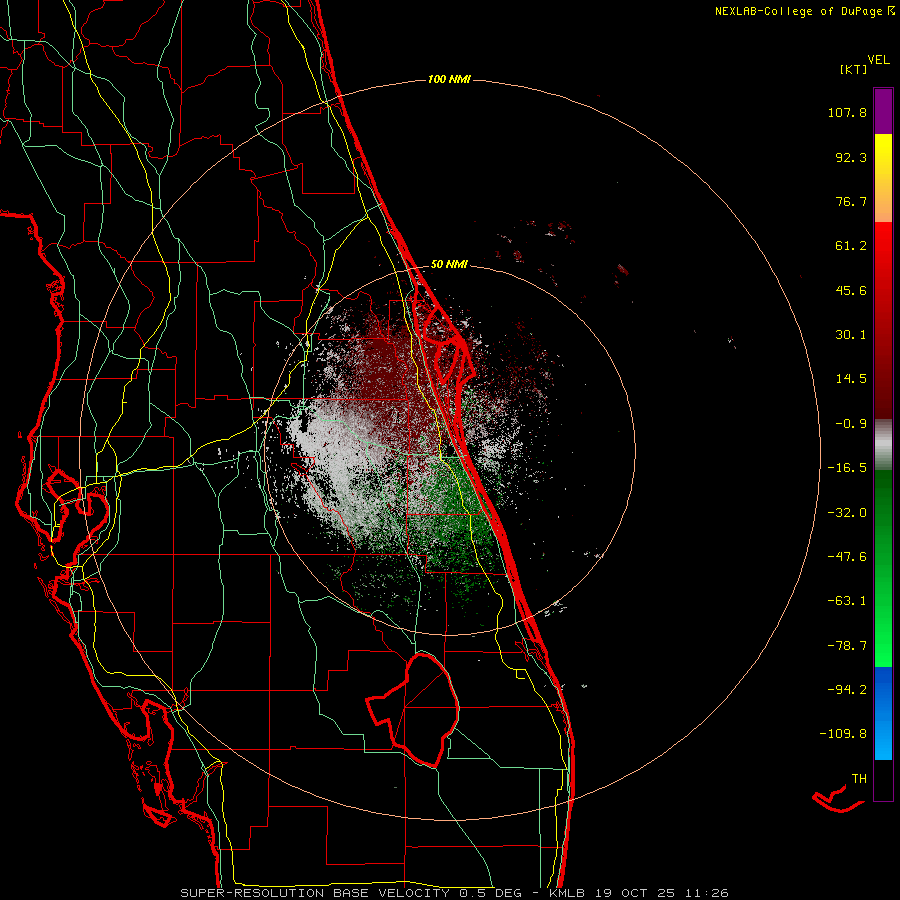Select the 76.7 scale value

[x=851, y=201]
